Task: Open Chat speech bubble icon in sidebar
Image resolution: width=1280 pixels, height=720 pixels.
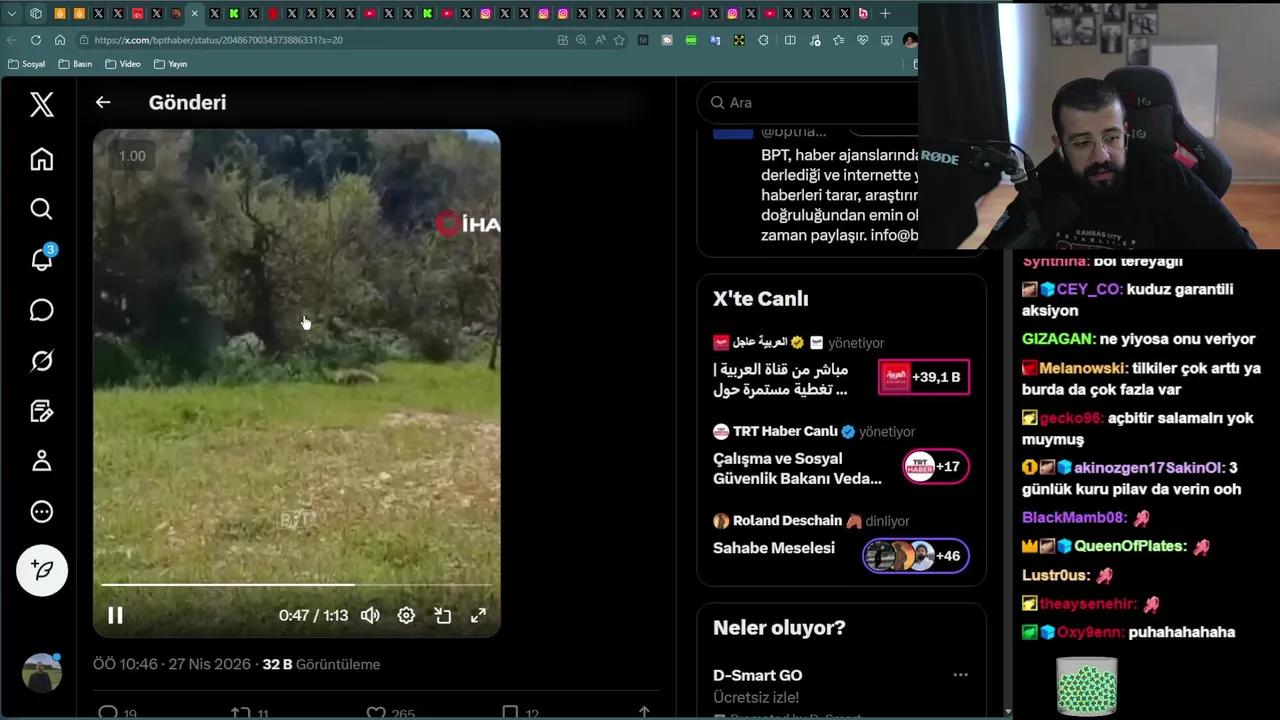Action: [41, 310]
